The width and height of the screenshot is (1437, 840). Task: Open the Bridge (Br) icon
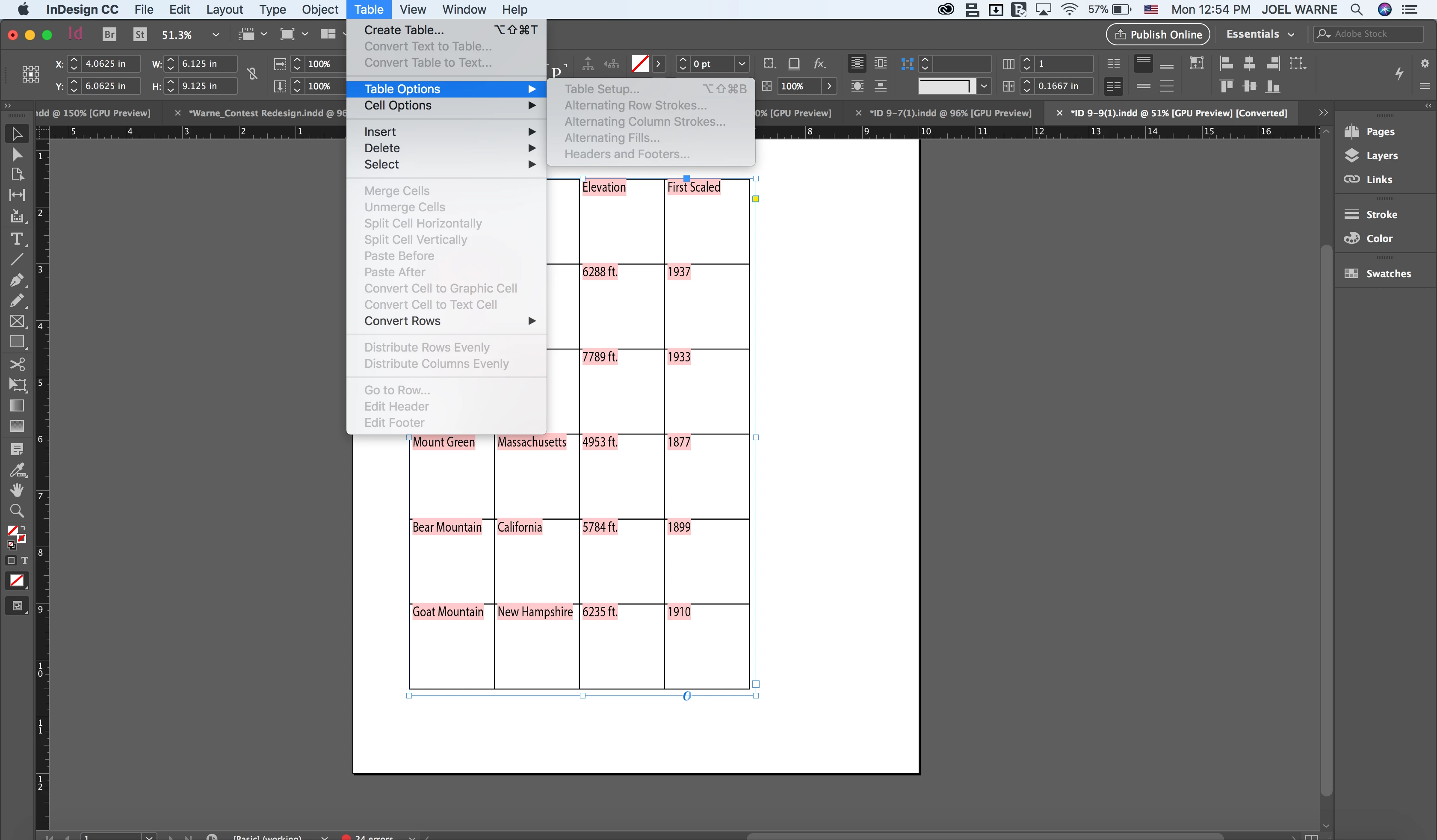point(109,35)
